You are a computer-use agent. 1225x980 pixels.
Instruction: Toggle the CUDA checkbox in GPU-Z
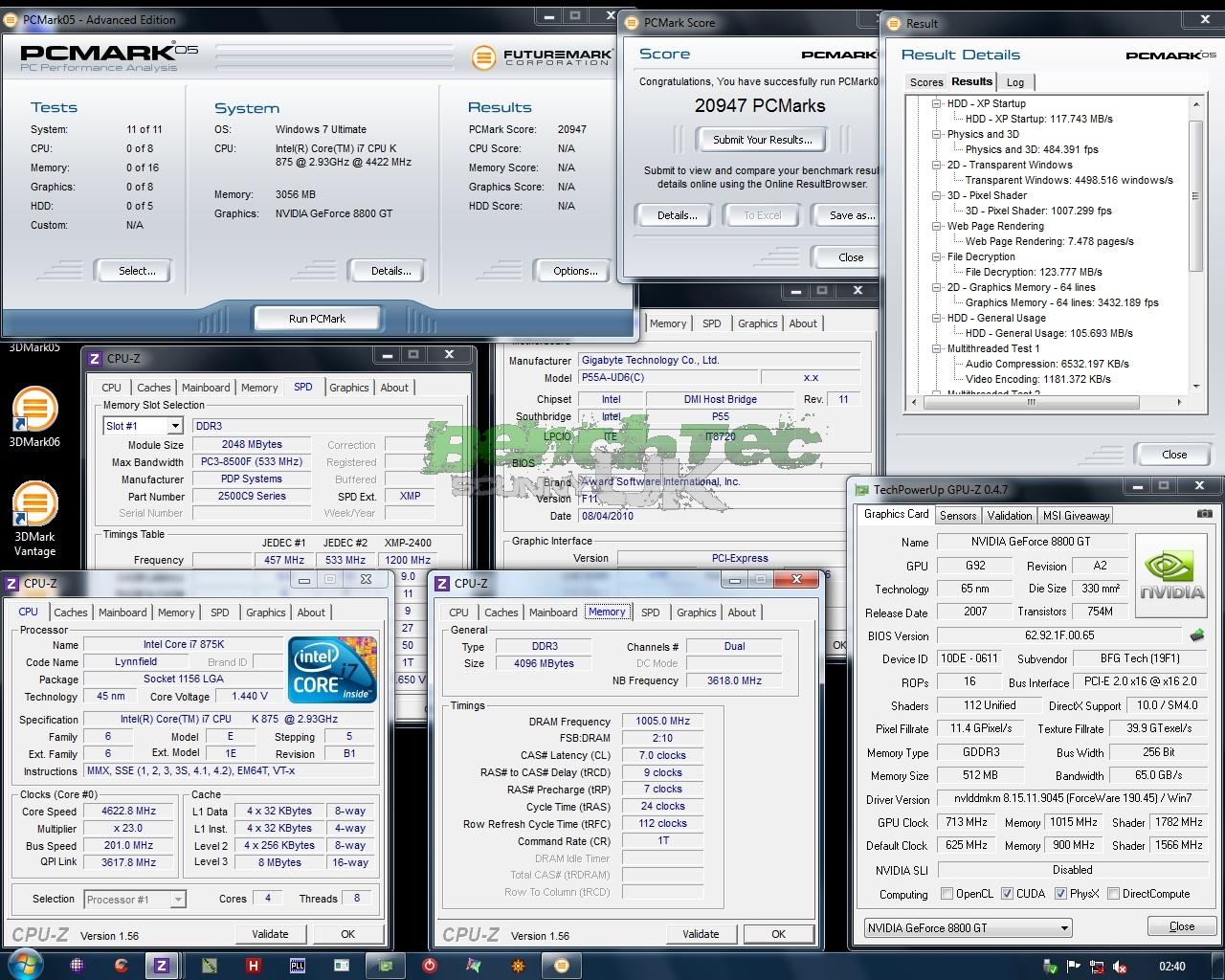(x=1007, y=894)
